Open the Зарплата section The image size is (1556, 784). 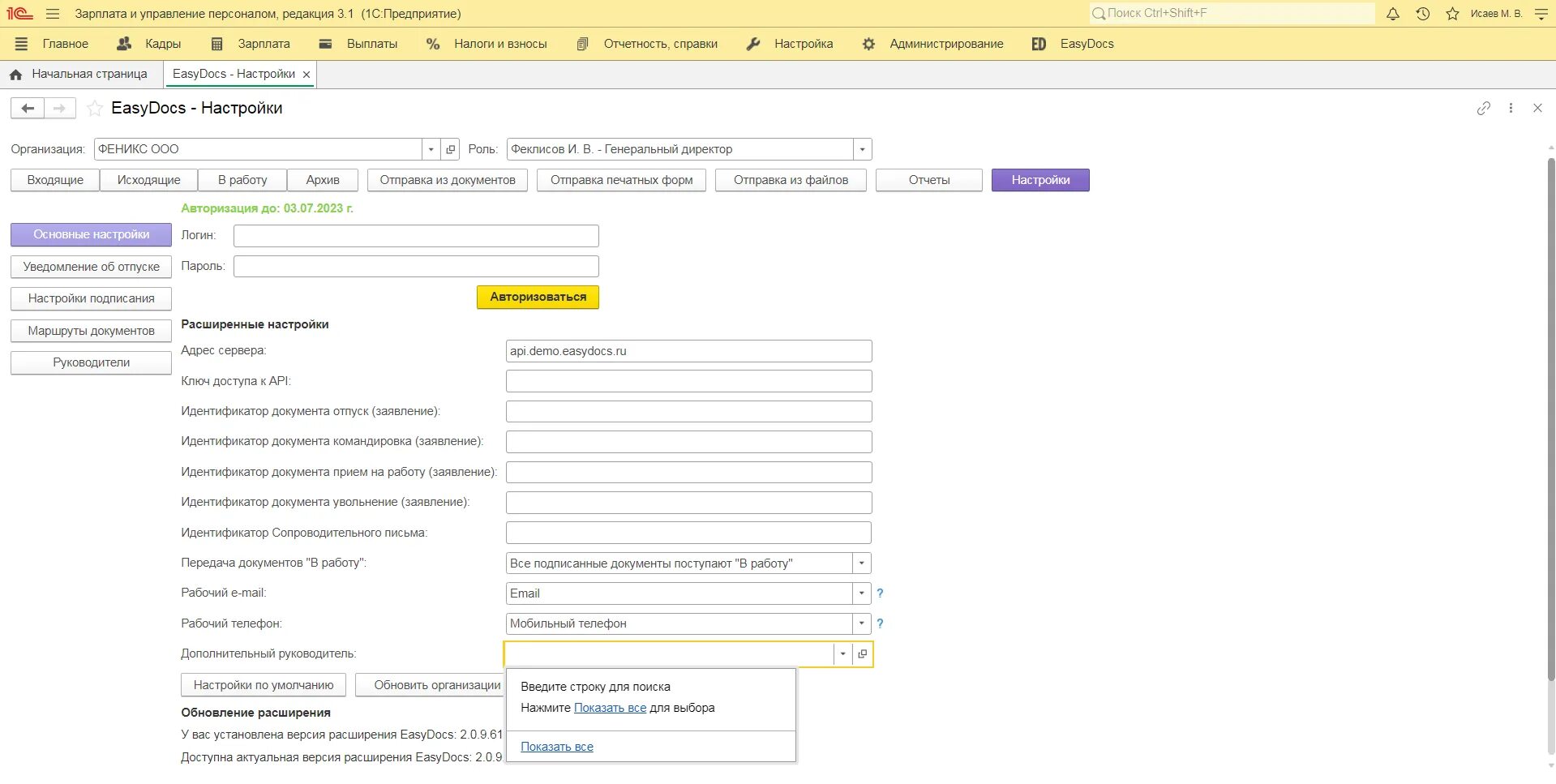(250, 44)
